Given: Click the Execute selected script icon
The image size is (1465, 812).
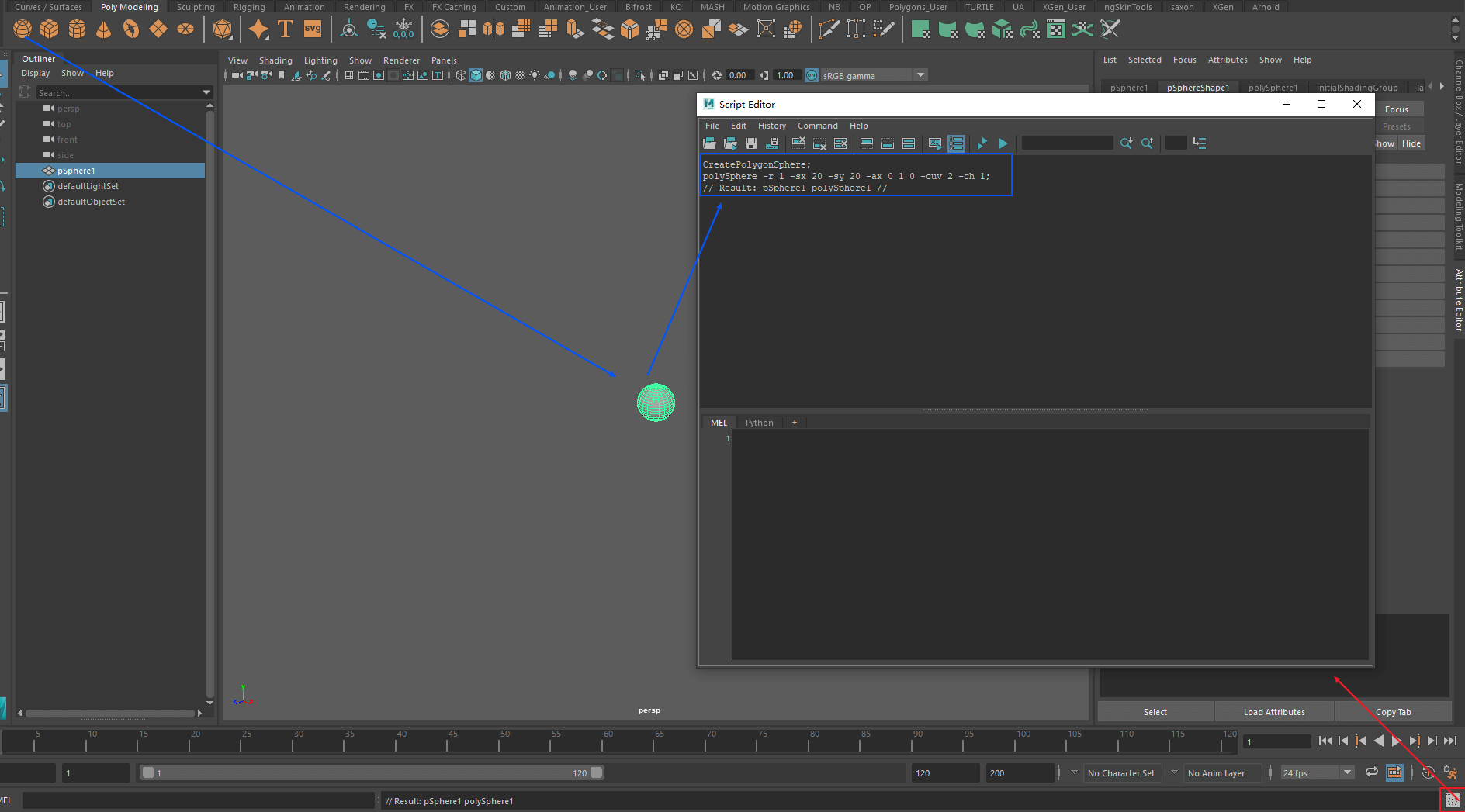Looking at the screenshot, I should pos(1003,143).
